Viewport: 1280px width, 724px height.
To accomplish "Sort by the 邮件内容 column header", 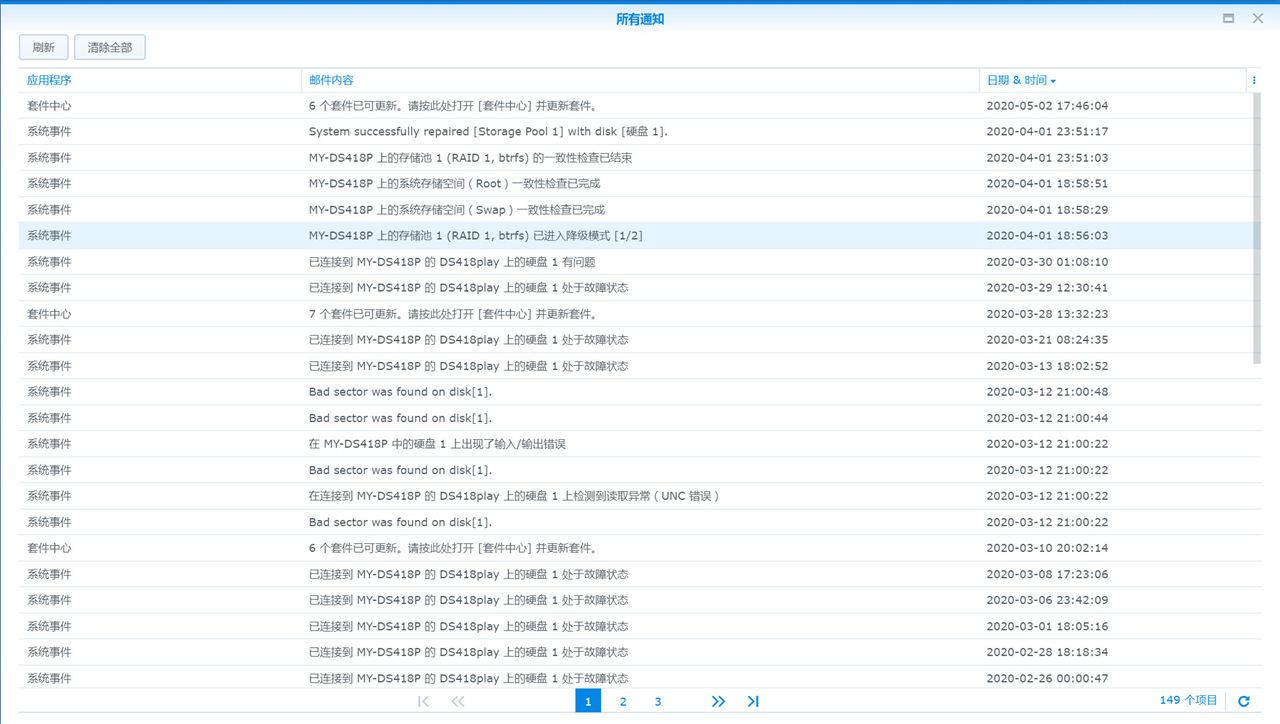I will coord(640,80).
